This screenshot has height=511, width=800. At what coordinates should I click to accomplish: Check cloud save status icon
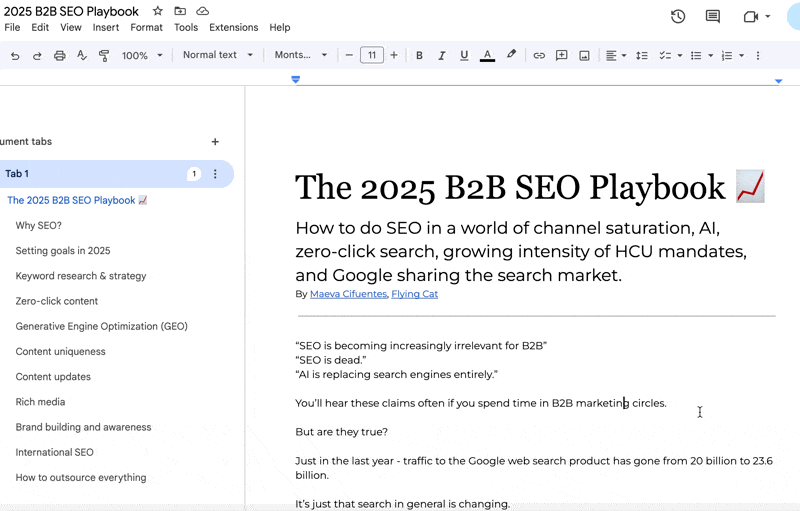pyautogui.click(x=203, y=11)
